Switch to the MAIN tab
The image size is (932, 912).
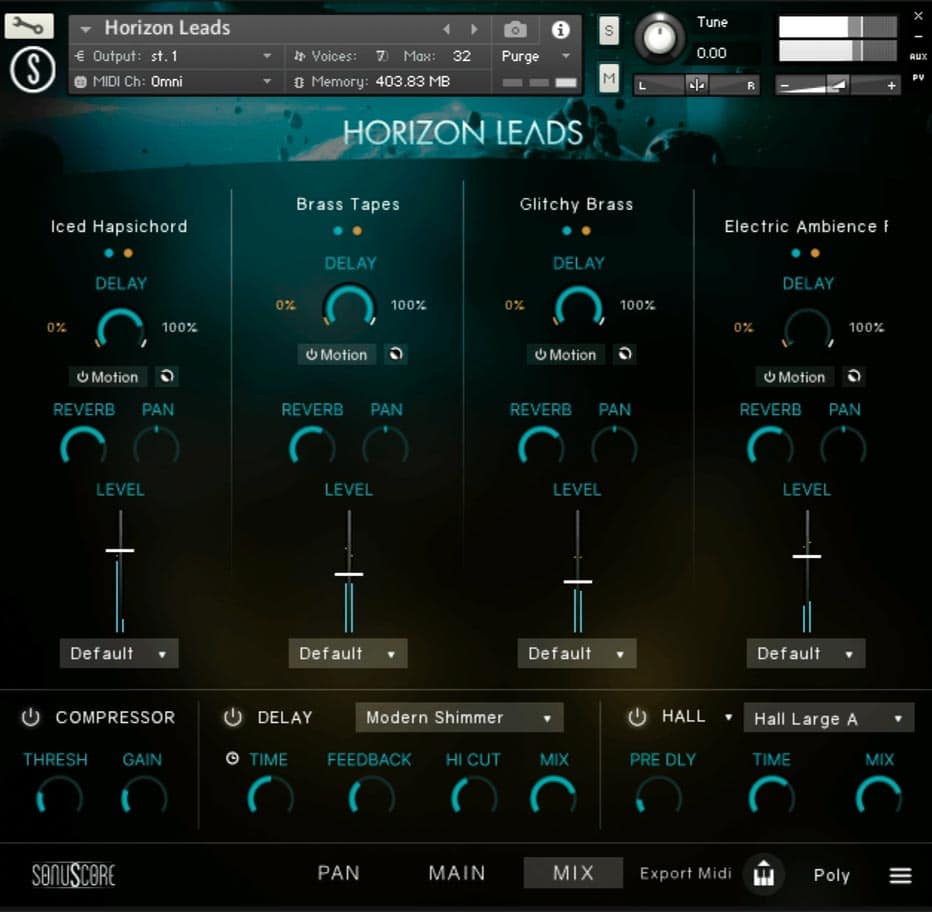click(457, 873)
